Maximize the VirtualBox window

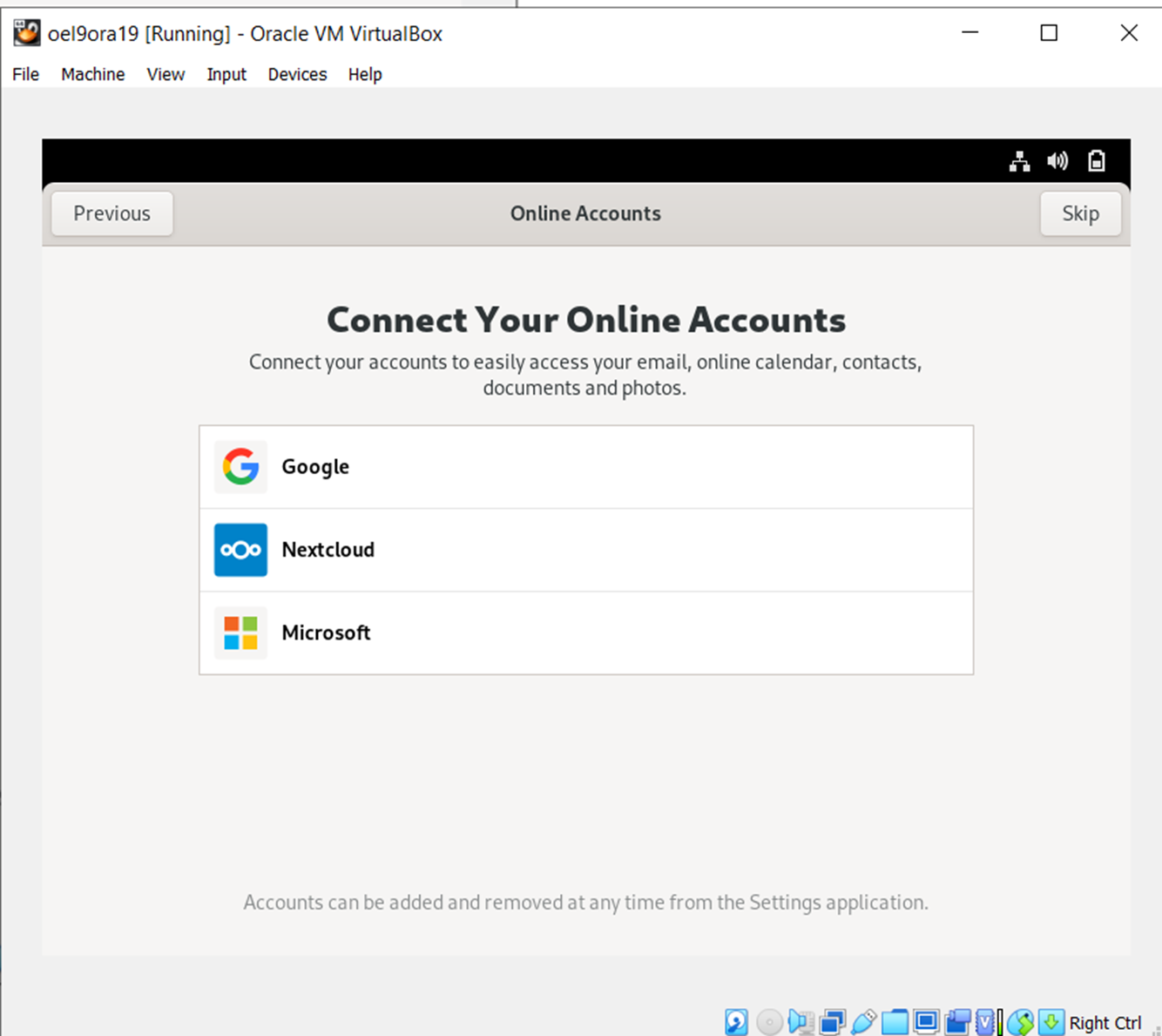coord(1049,33)
